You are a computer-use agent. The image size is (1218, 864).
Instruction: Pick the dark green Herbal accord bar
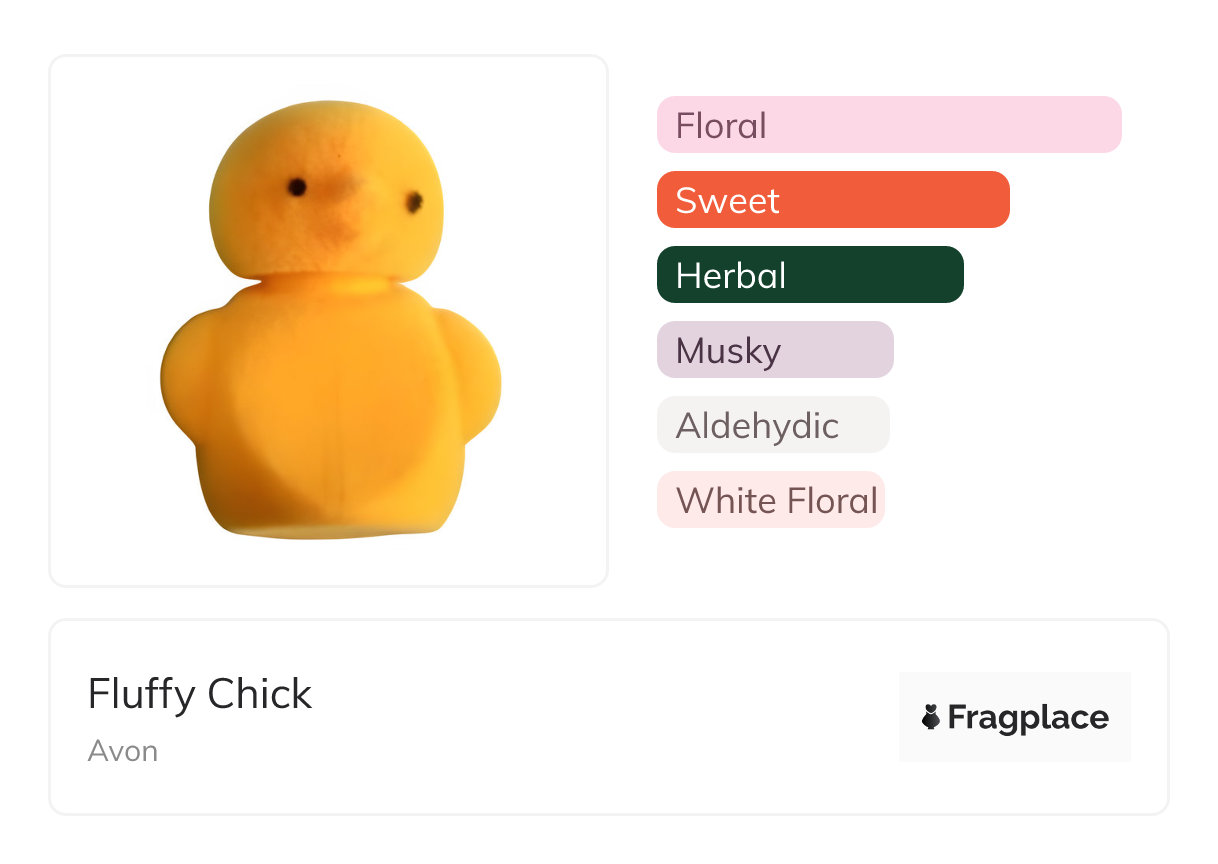[x=810, y=275]
